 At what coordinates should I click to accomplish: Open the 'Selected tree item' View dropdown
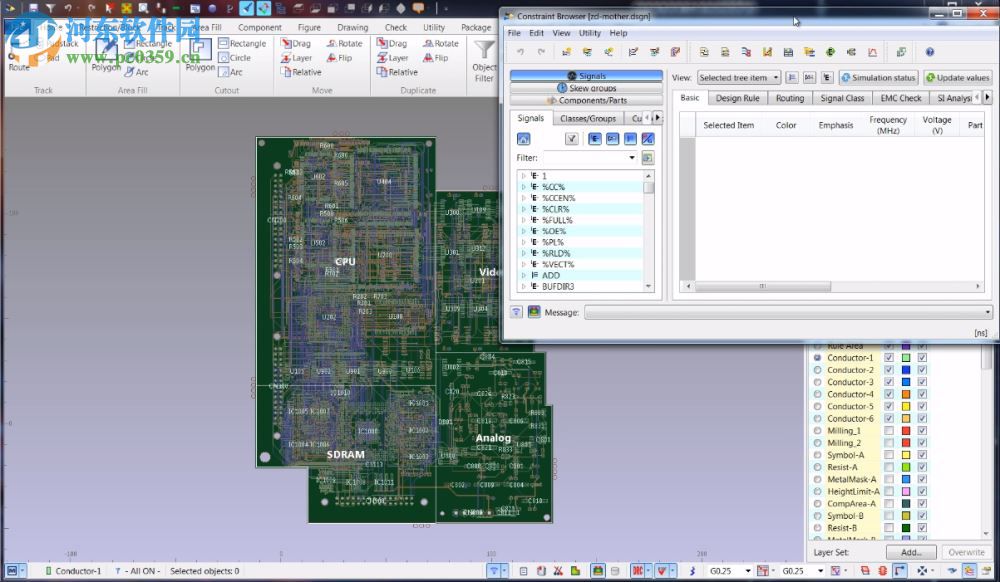click(x=739, y=78)
